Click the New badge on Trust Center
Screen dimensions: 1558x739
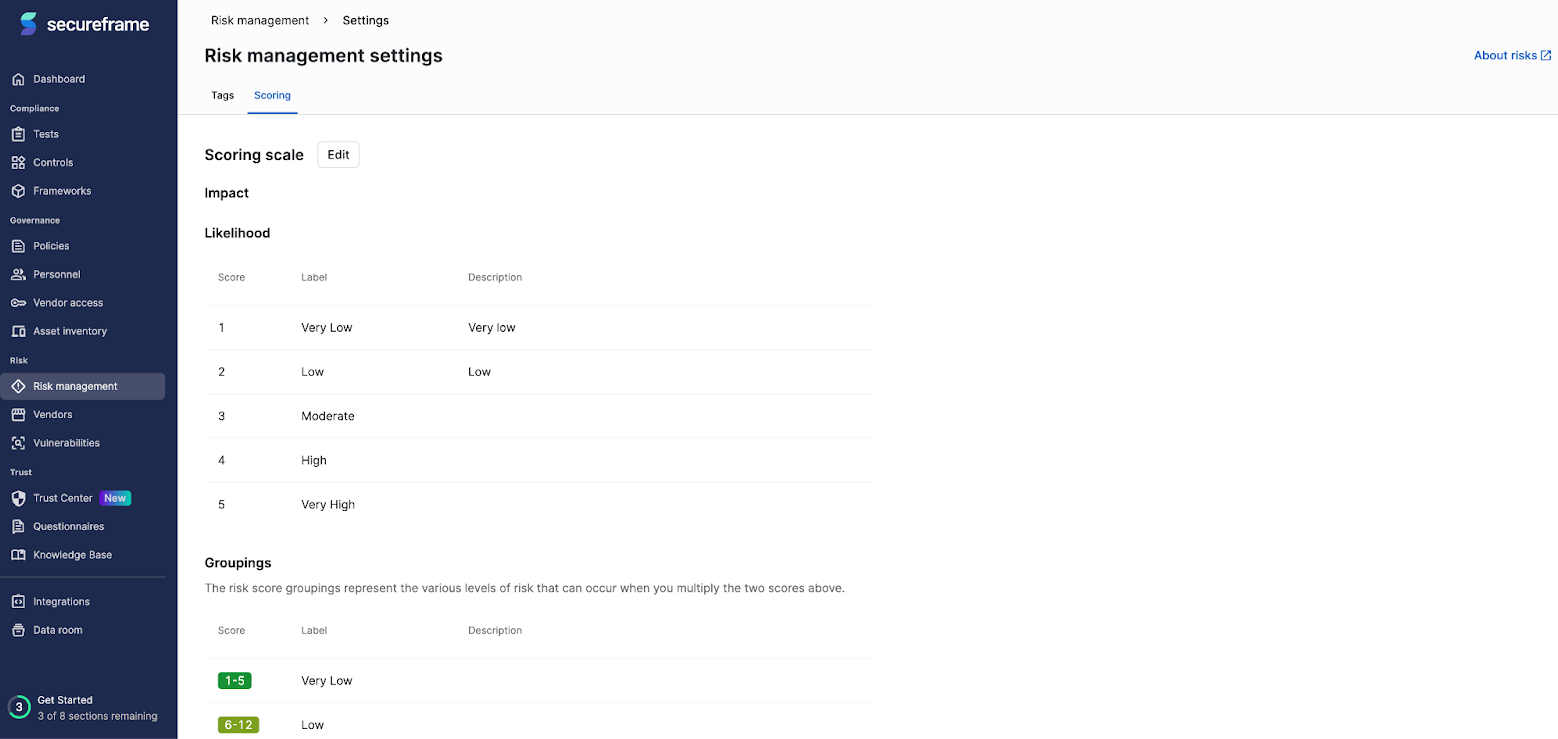(115, 498)
